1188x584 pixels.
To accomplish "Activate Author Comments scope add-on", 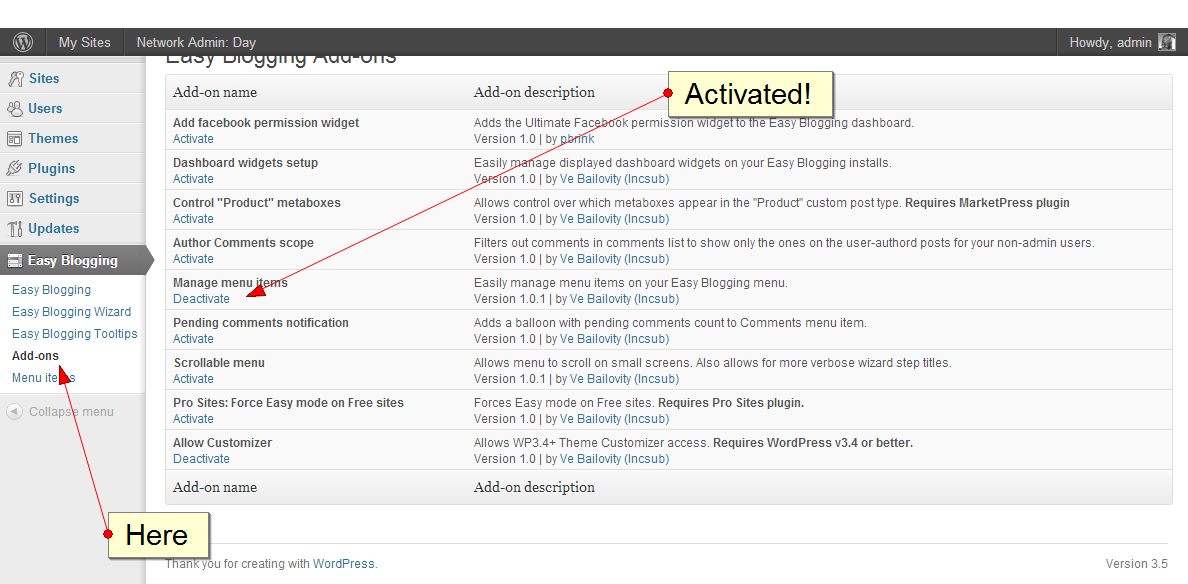I will tap(193, 259).
